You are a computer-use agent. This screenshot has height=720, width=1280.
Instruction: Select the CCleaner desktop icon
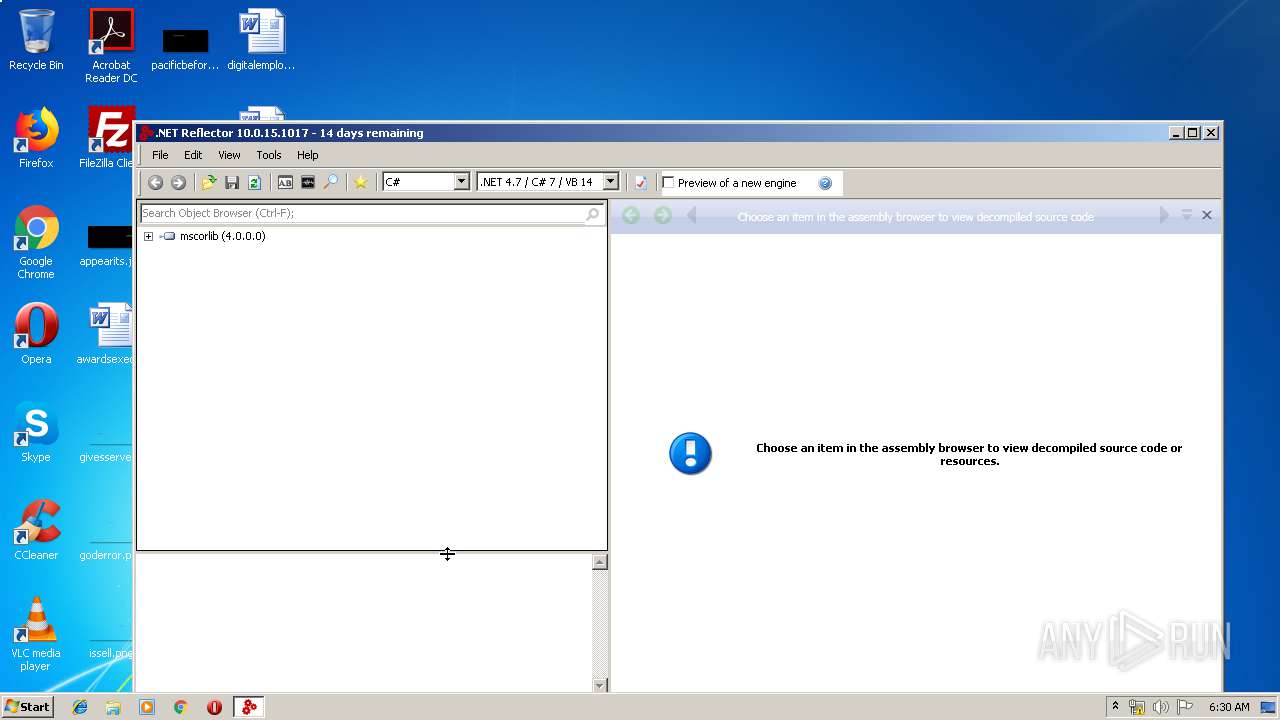coord(36,530)
